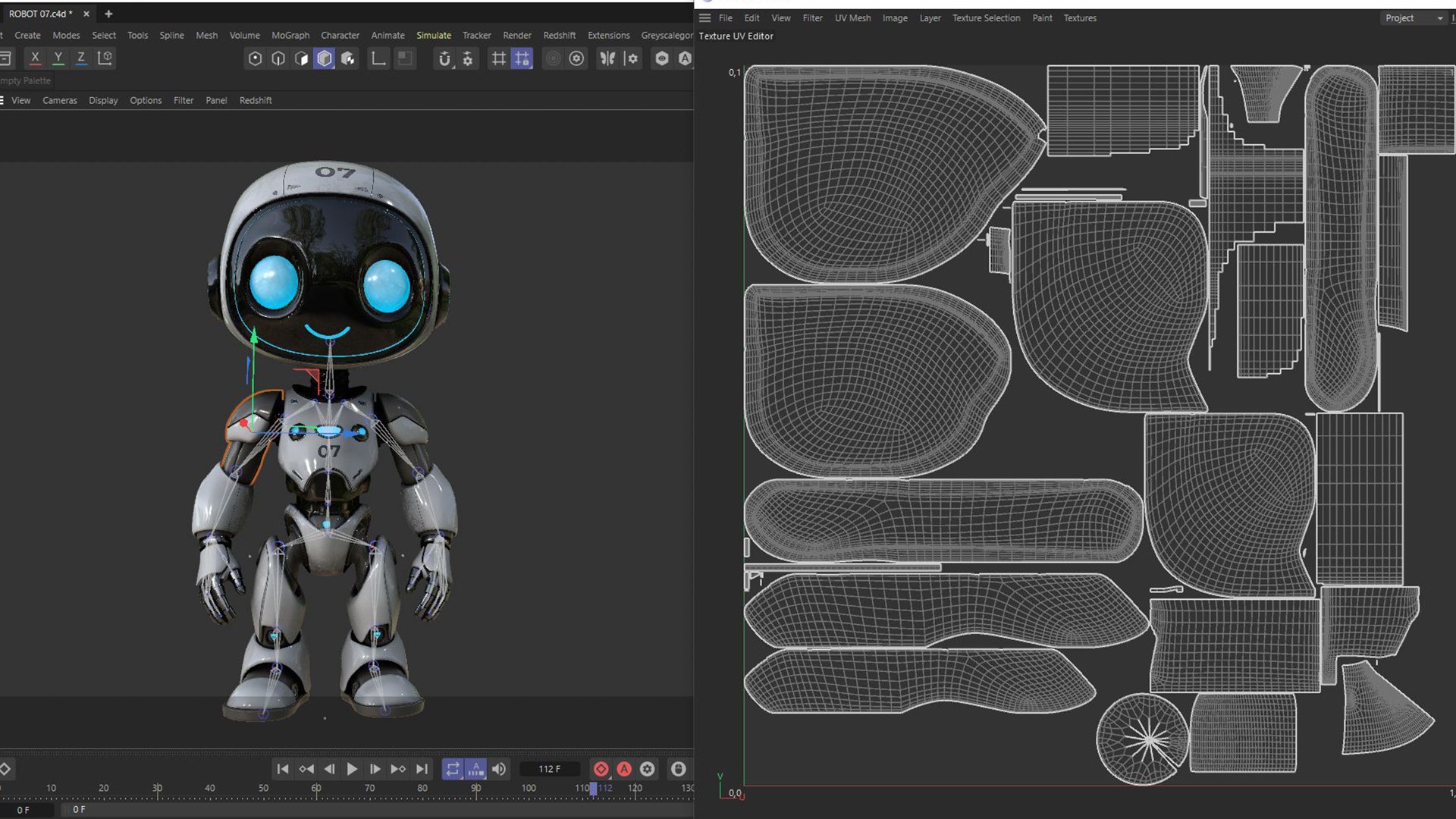Open the Texture Selection menu
This screenshot has width=1456, height=819.
986,18
